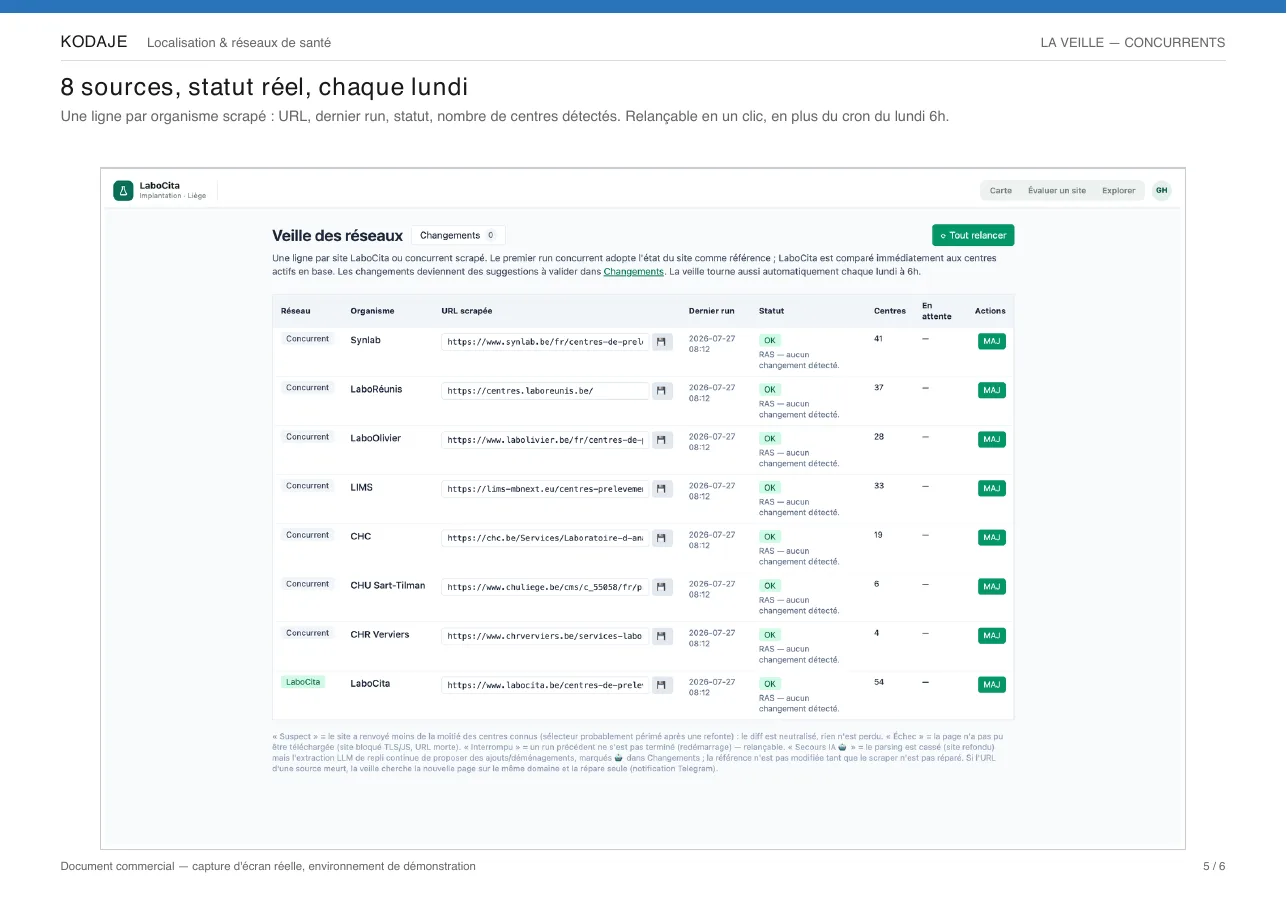
Task: Open the GH user avatar
Action: pos(1161,190)
